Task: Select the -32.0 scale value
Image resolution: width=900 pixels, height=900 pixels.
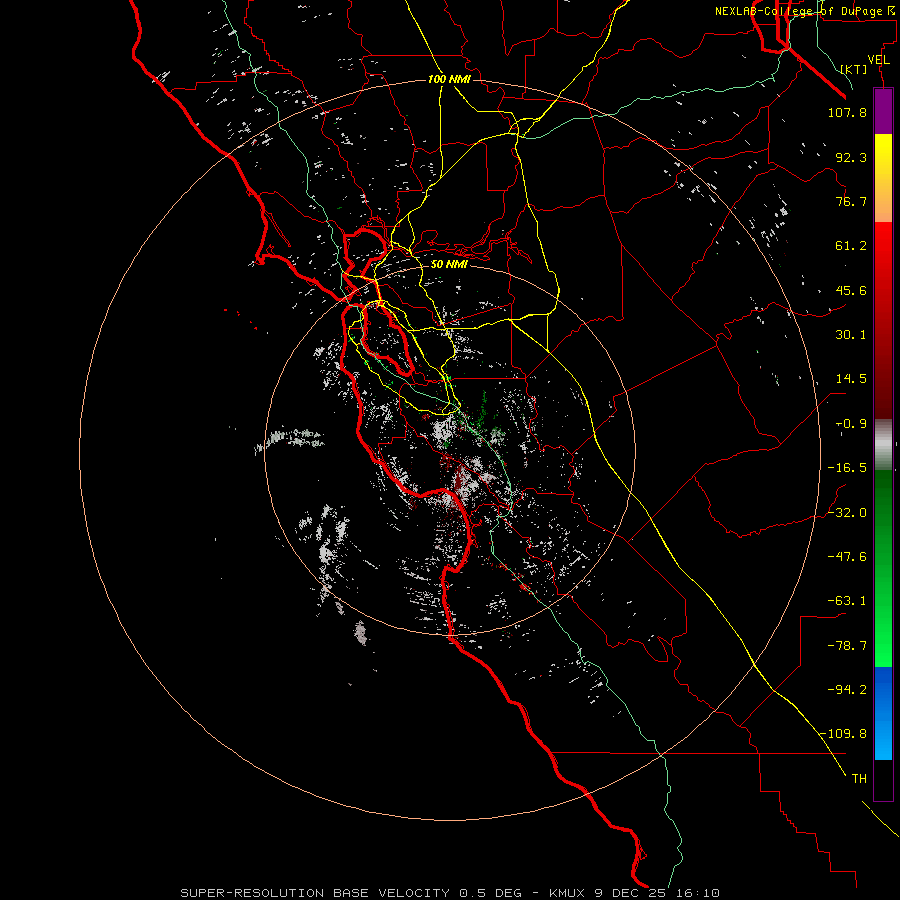Action: tap(847, 513)
